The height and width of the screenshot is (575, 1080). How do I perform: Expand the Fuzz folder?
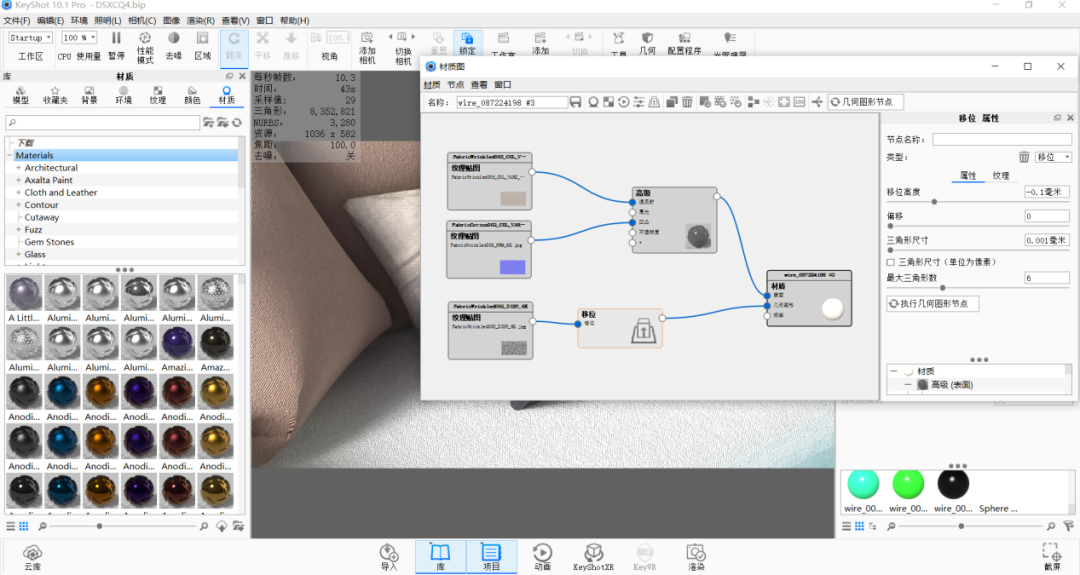(x=19, y=230)
